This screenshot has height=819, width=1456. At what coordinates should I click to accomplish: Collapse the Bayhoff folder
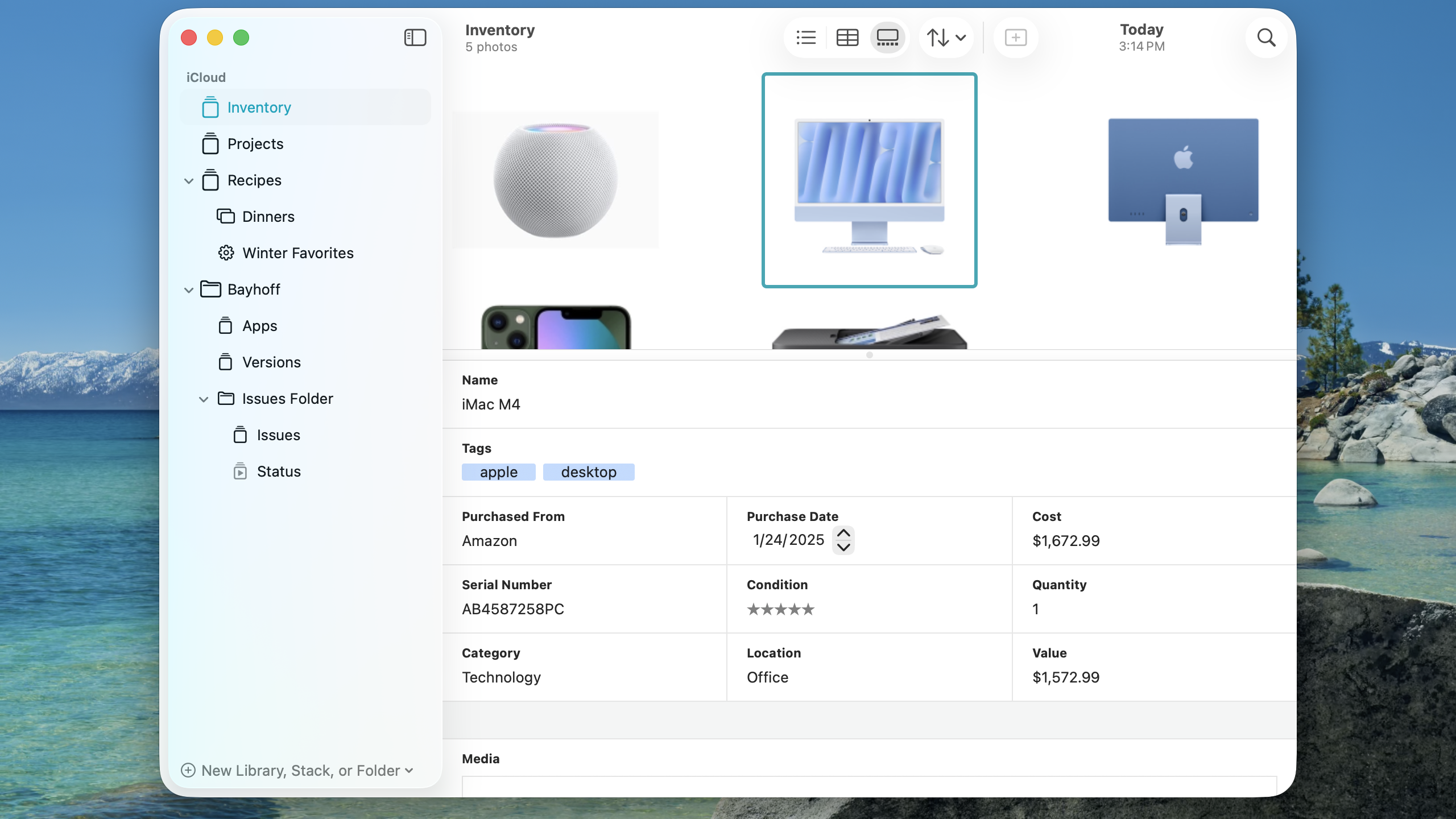189,289
